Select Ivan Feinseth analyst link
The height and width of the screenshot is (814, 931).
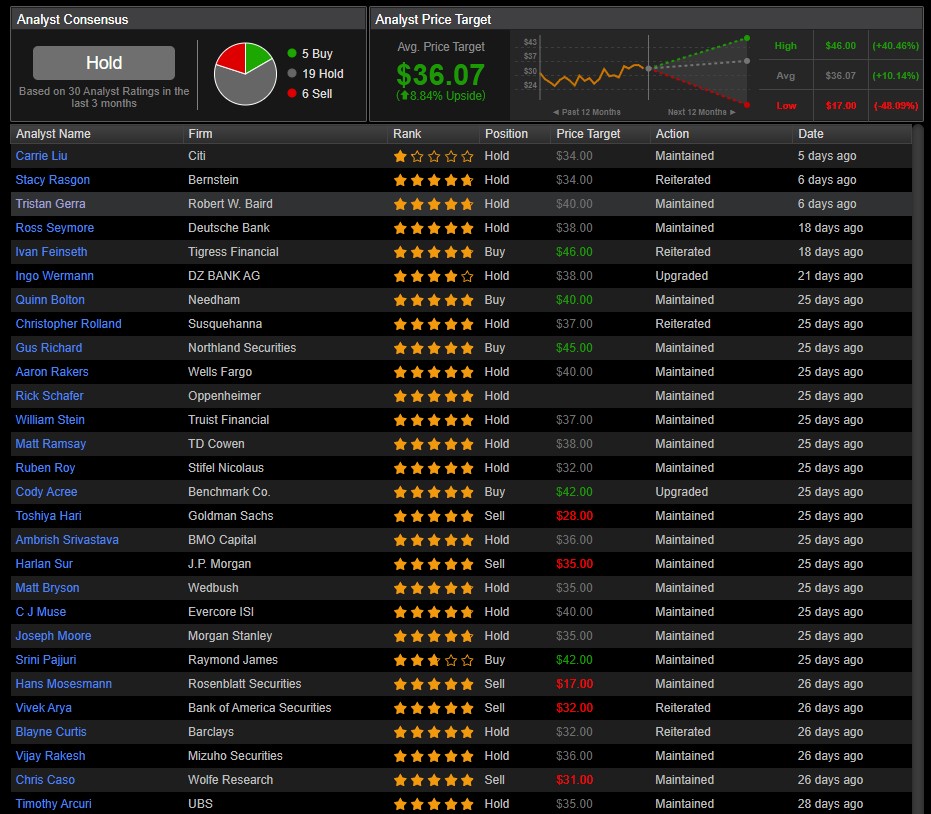[x=51, y=252]
